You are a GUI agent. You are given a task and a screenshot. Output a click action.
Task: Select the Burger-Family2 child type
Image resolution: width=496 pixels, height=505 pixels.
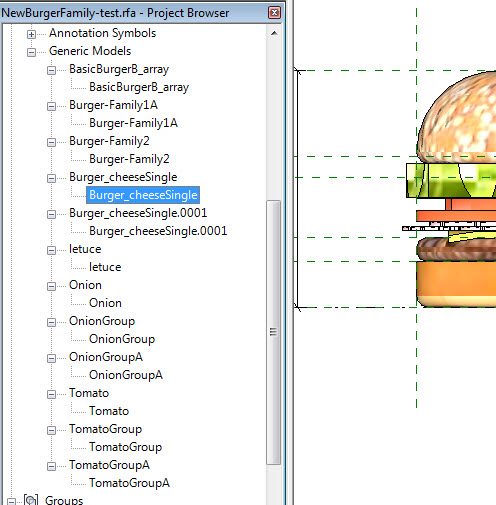129,159
